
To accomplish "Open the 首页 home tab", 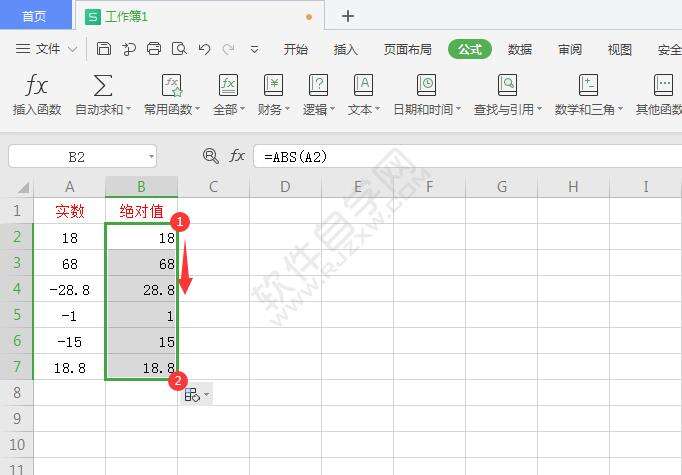I will tap(35, 16).
